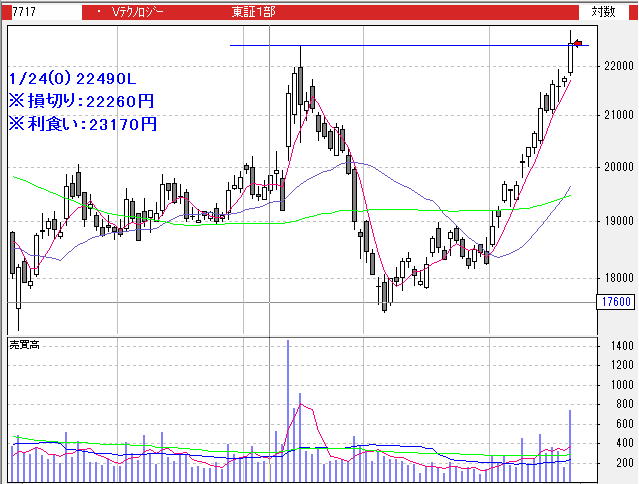Click the 20000 price axis label
This screenshot has width=639, height=484.
pos(614,168)
